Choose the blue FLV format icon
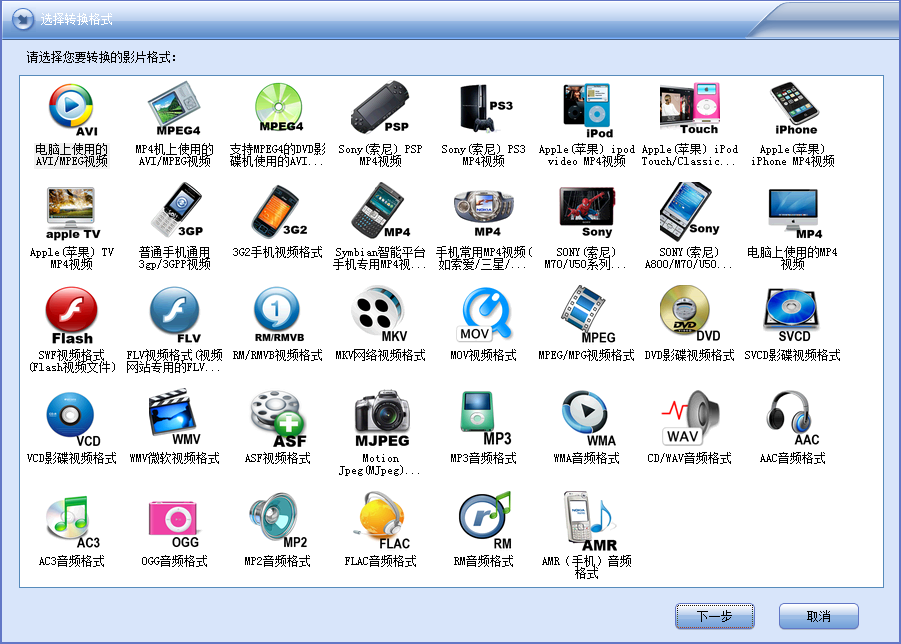Image resolution: width=901 pixels, height=644 pixels. pos(175,315)
